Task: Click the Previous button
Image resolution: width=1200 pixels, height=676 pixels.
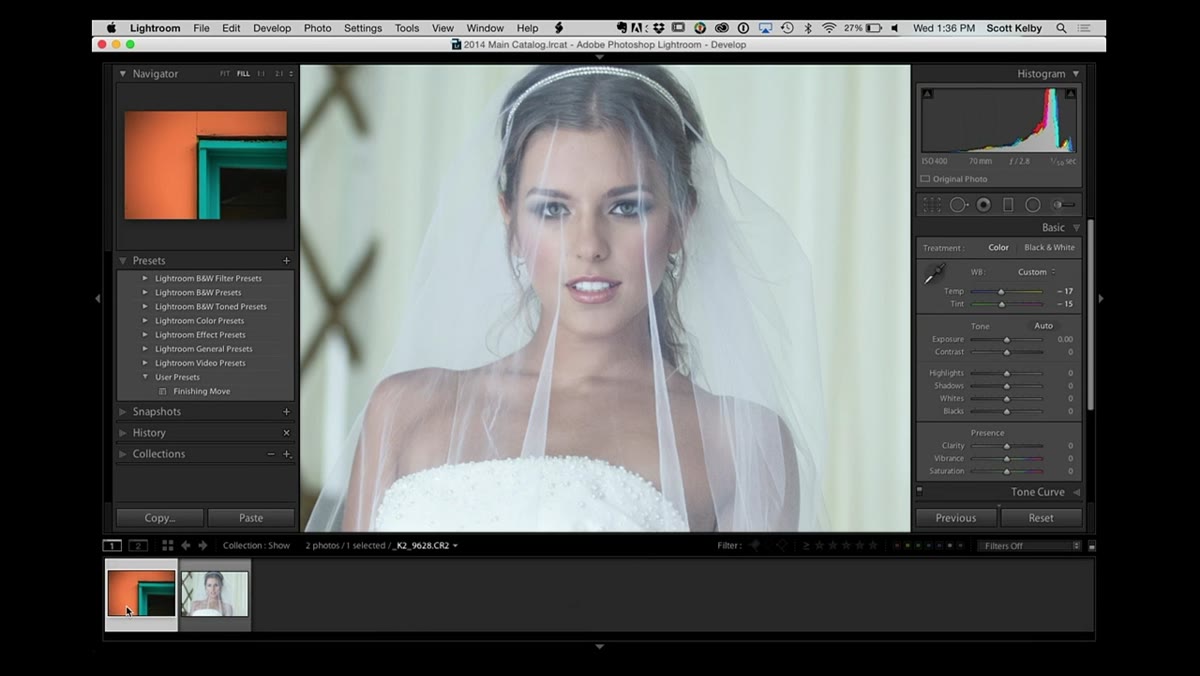Action: pos(956,518)
